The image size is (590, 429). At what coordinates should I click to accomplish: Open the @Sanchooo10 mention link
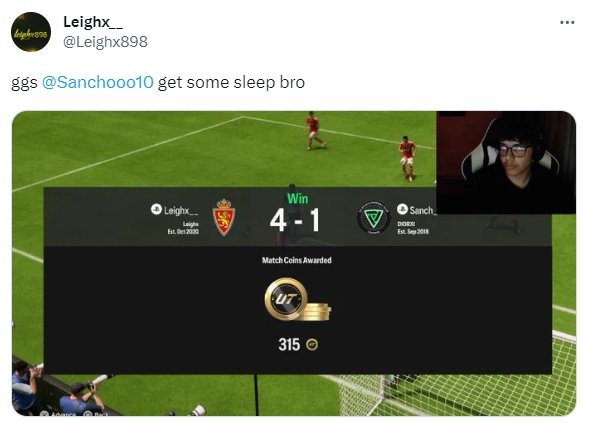pos(97,82)
